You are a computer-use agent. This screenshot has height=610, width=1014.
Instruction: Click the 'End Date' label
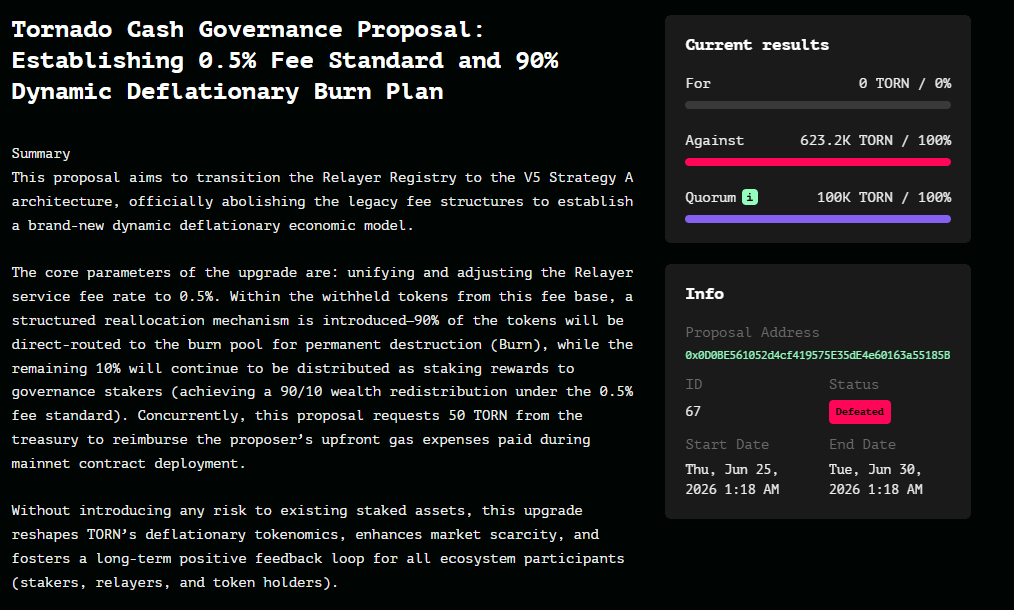click(x=862, y=444)
